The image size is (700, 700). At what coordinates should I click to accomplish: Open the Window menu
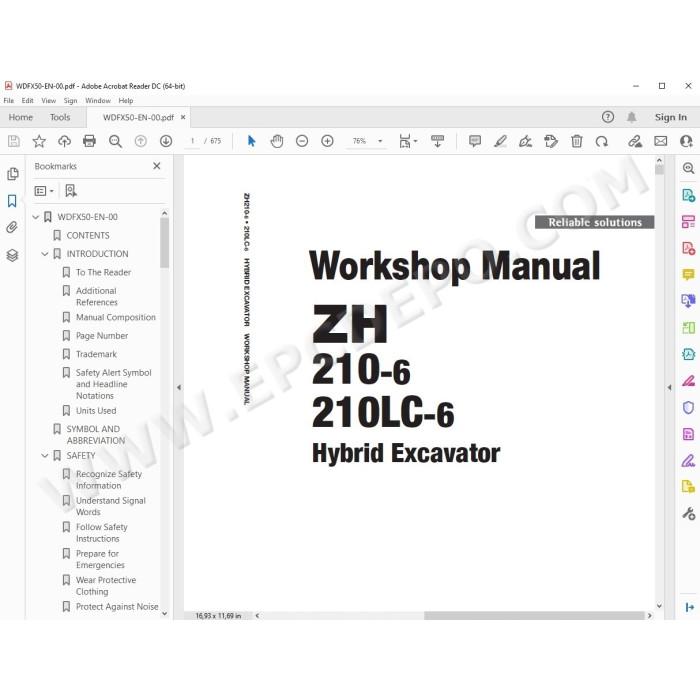[98, 101]
